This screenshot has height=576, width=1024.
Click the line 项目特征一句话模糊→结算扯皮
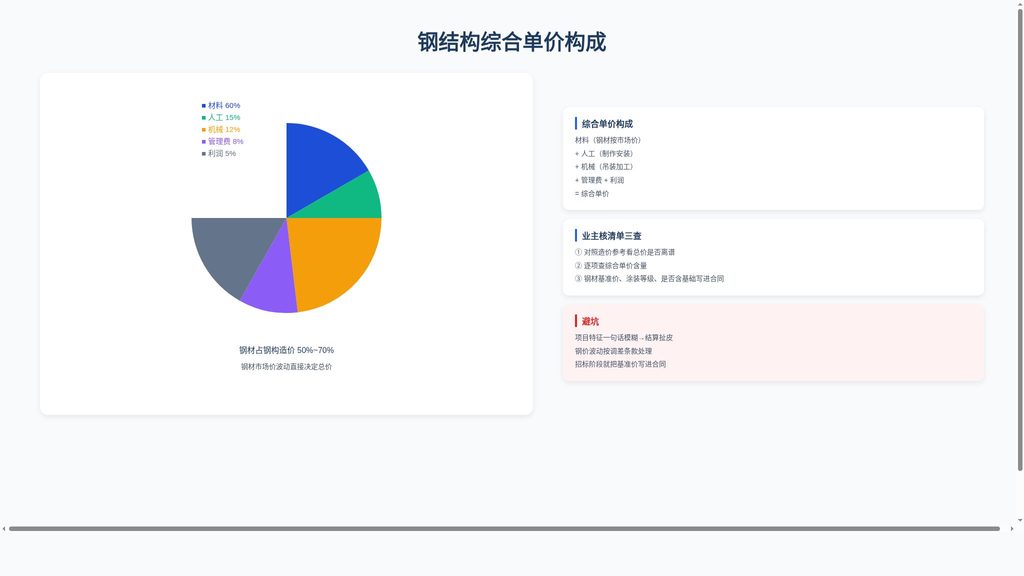624,338
